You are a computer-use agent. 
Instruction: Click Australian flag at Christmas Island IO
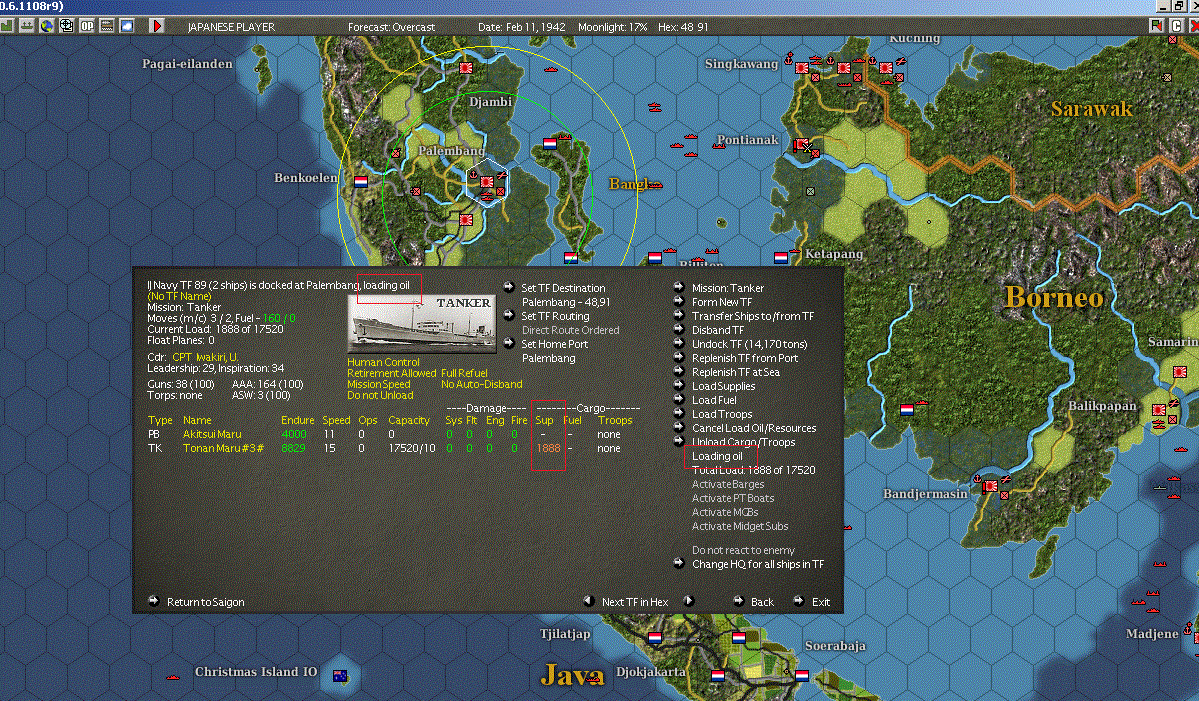click(x=340, y=676)
